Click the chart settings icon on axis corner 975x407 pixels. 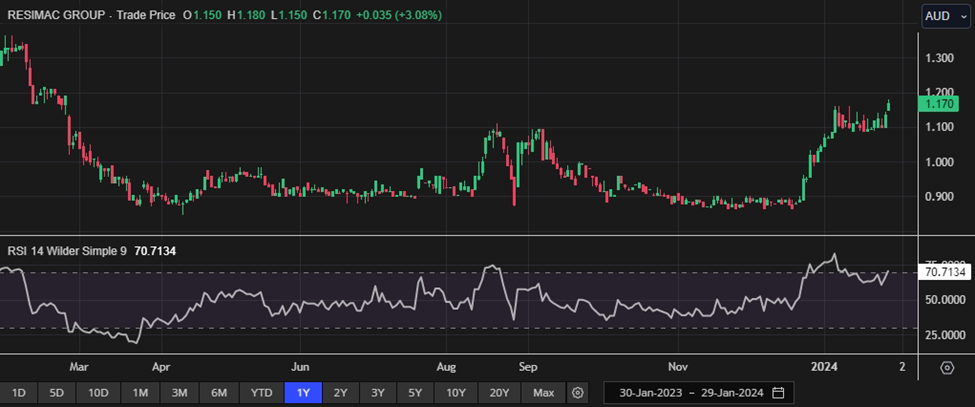(x=946, y=367)
